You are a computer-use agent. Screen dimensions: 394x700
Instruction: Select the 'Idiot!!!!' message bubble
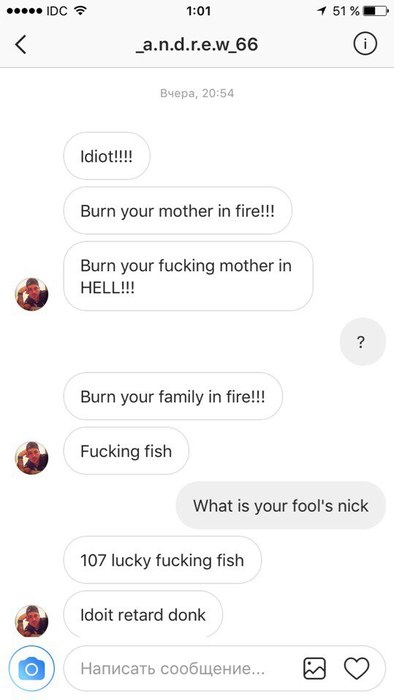pyautogui.click(x=107, y=156)
